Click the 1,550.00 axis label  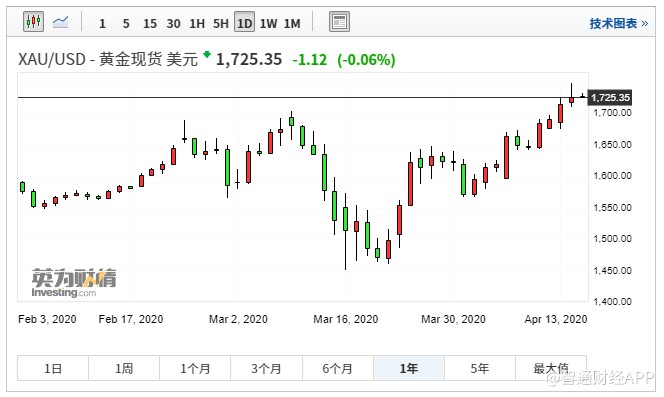(x=612, y=208)
